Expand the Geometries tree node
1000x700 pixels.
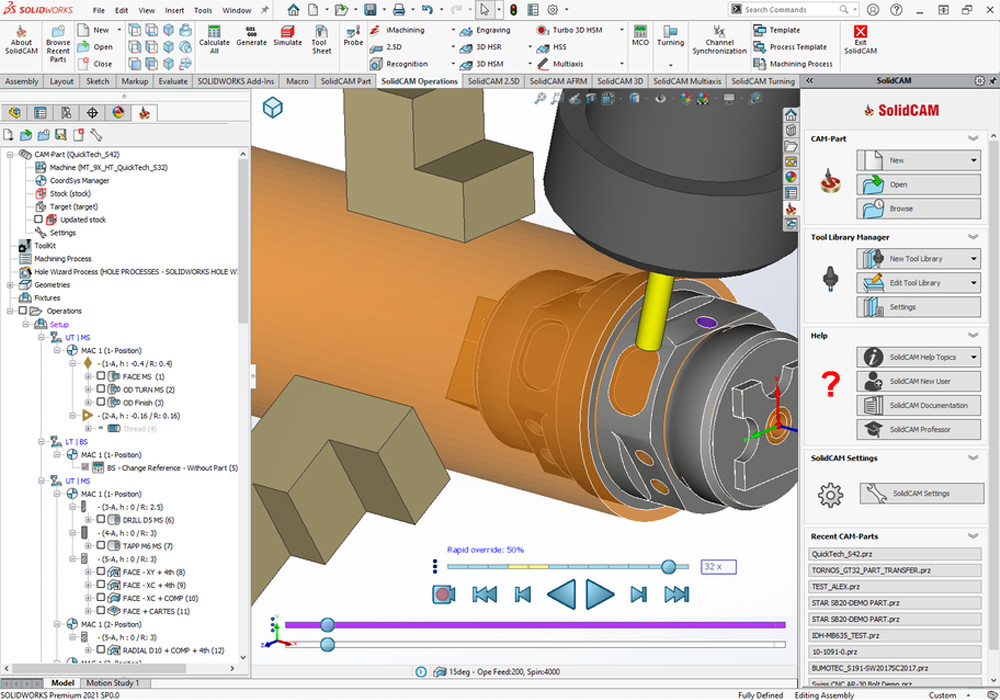tap(10, 284)
